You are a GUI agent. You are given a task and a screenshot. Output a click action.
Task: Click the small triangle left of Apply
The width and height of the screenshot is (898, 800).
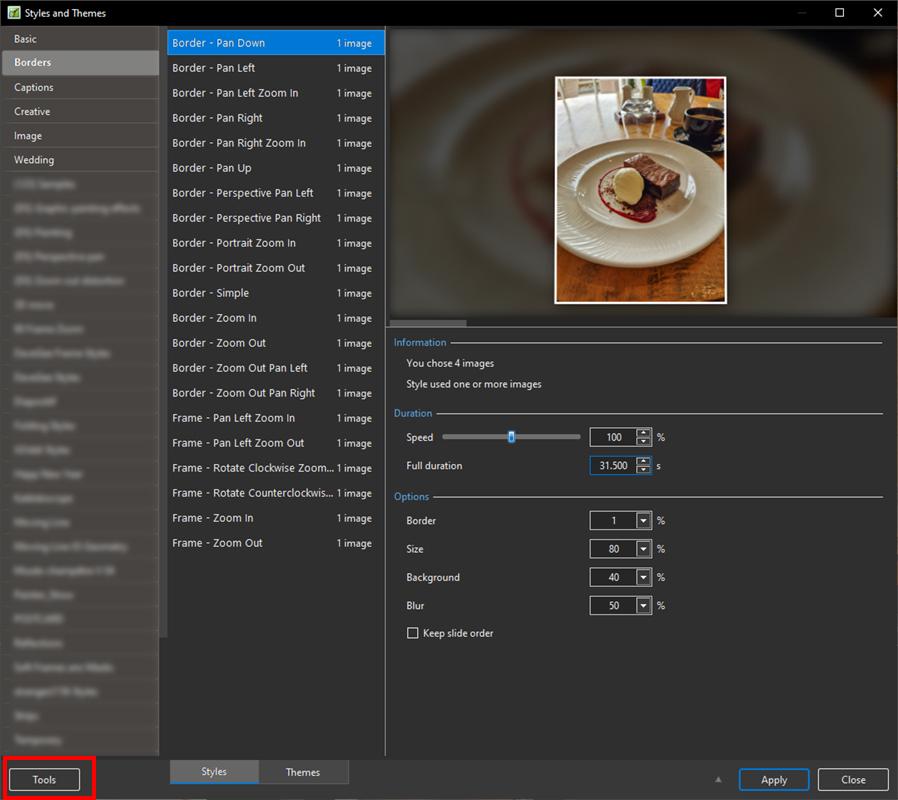[x=717, y=780]
